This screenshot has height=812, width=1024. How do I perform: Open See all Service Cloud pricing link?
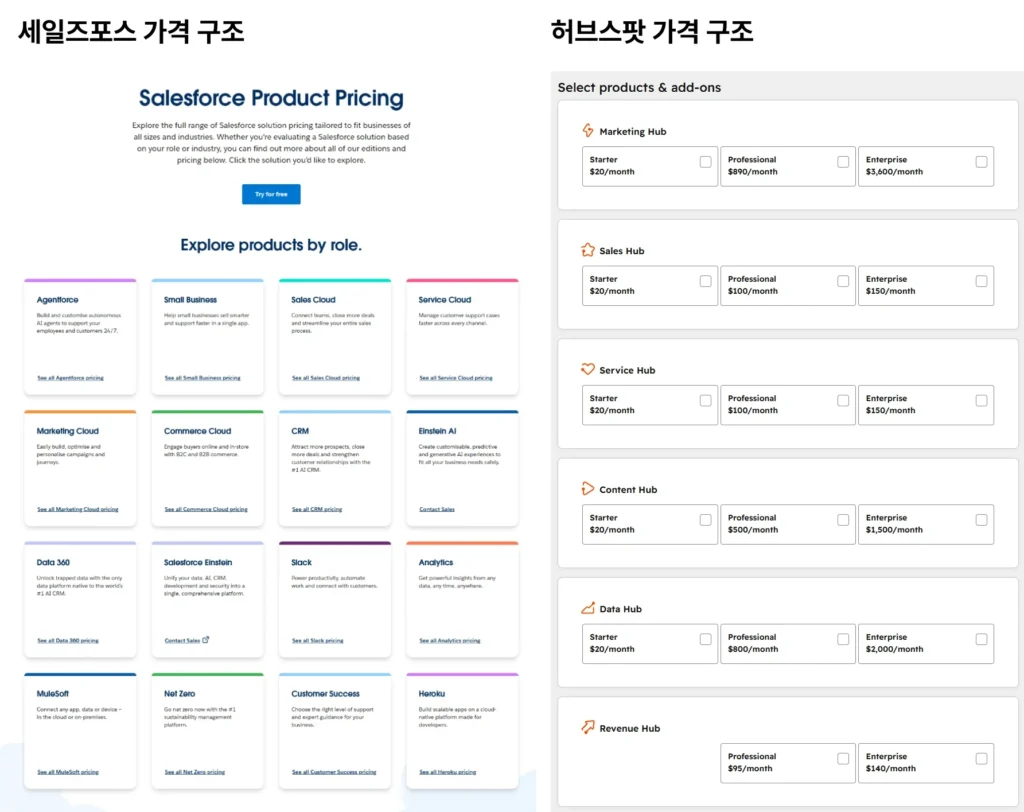pyautogui.click(x=456, y=378)
